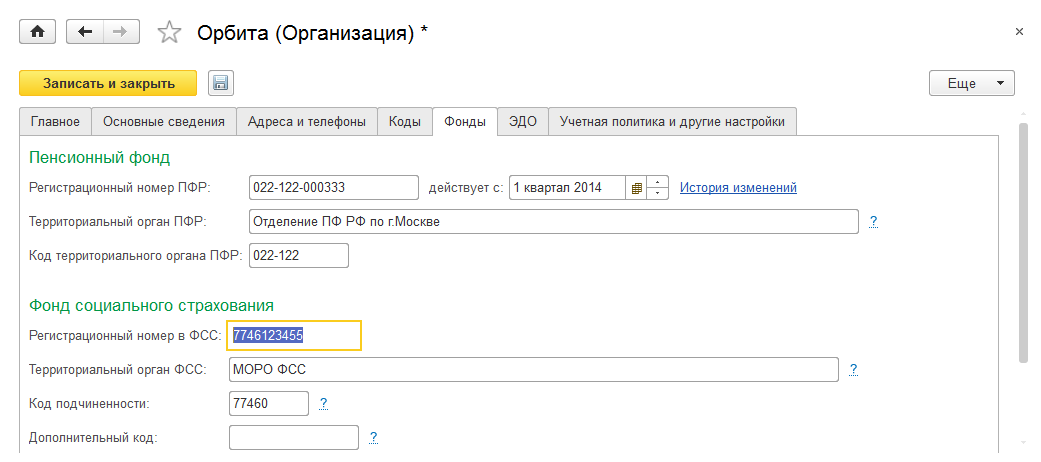Click help question mark beside Код подчиненности
Viewport: 1041px width, 462px height.
pyautogui.click(x=323, y=403)
